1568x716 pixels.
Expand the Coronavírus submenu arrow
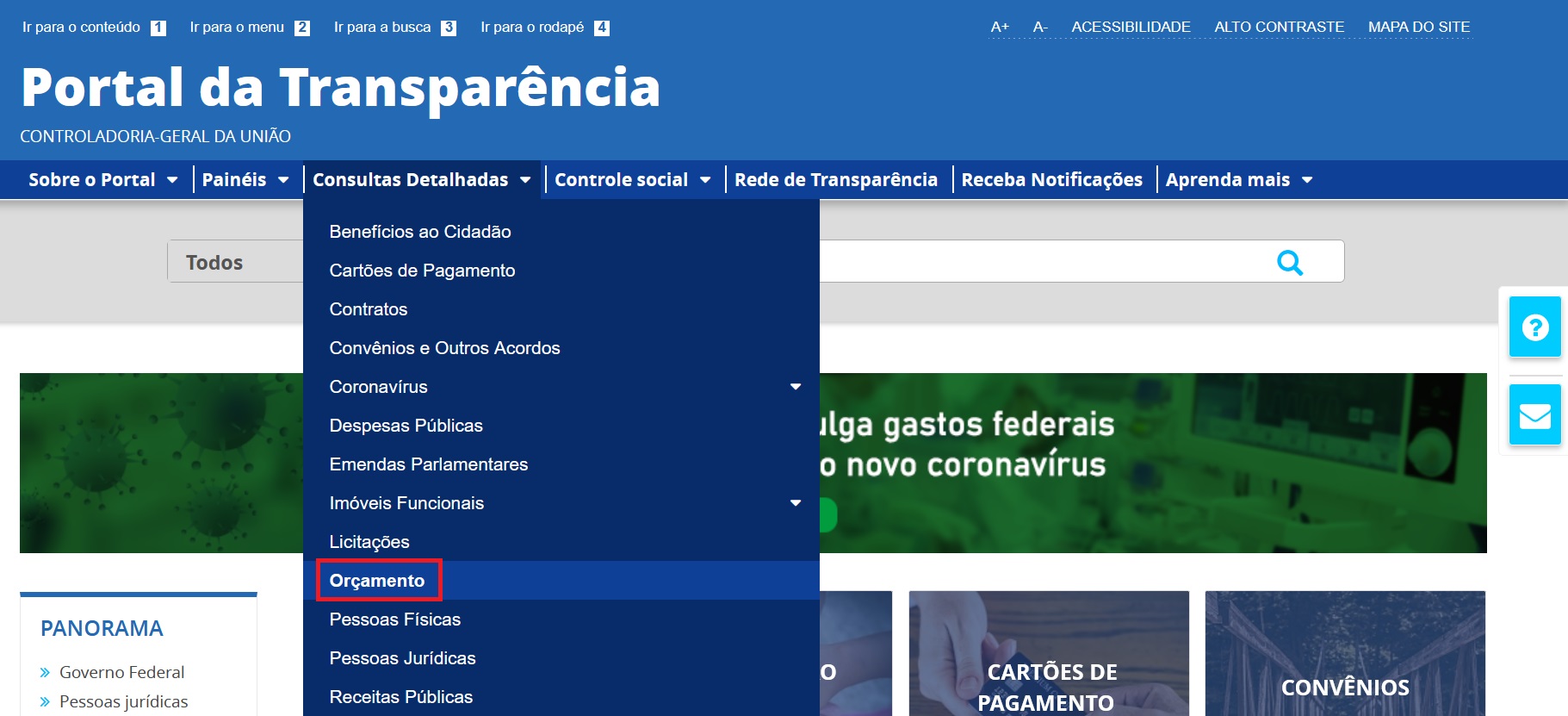tap(796, 387)
